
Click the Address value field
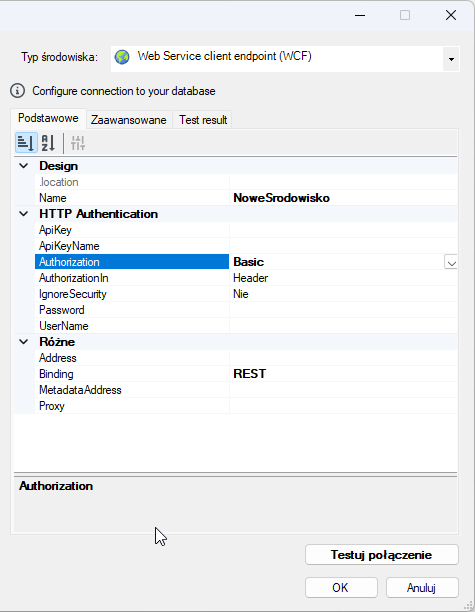343,358
